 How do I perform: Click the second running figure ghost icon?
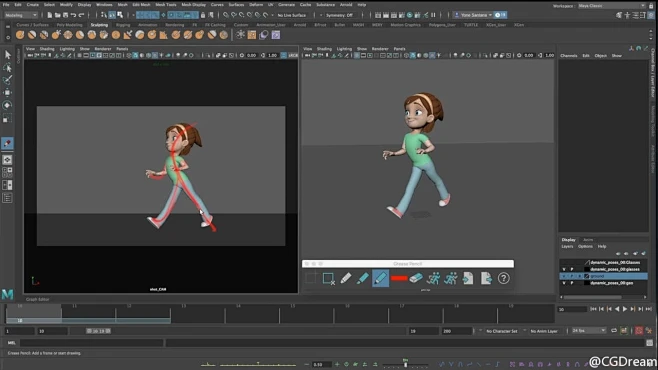click(451, 278)
